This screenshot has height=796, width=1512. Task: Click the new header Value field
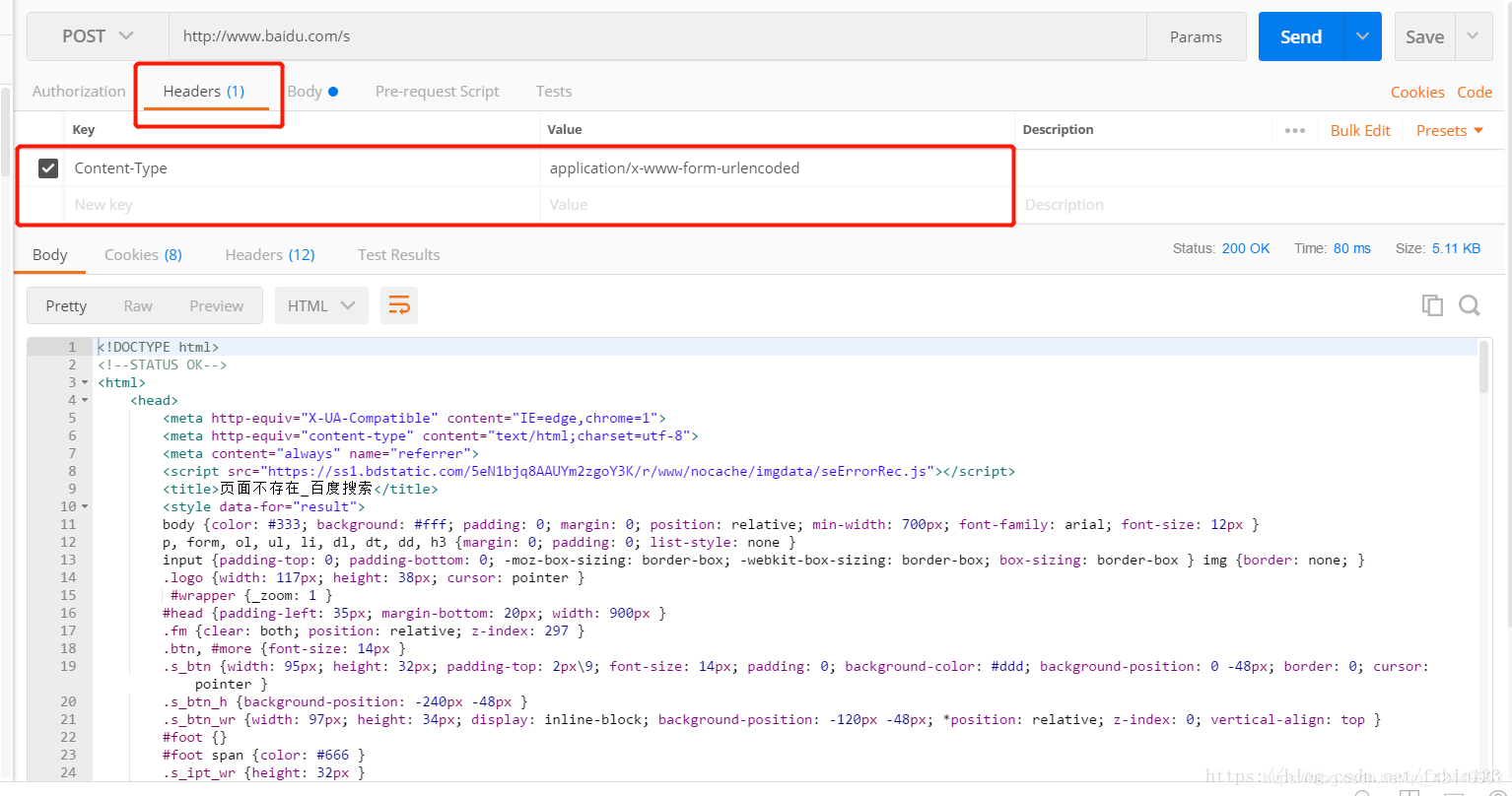click(777, 205)
